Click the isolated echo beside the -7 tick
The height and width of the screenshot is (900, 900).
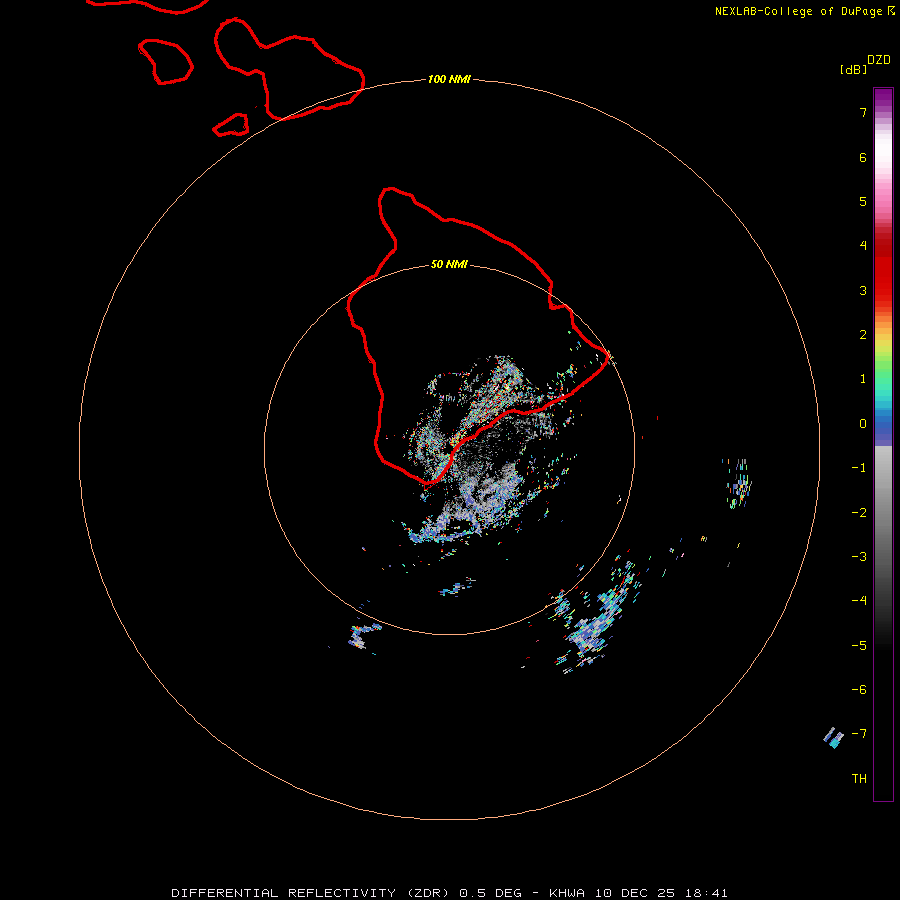[833, 738]
